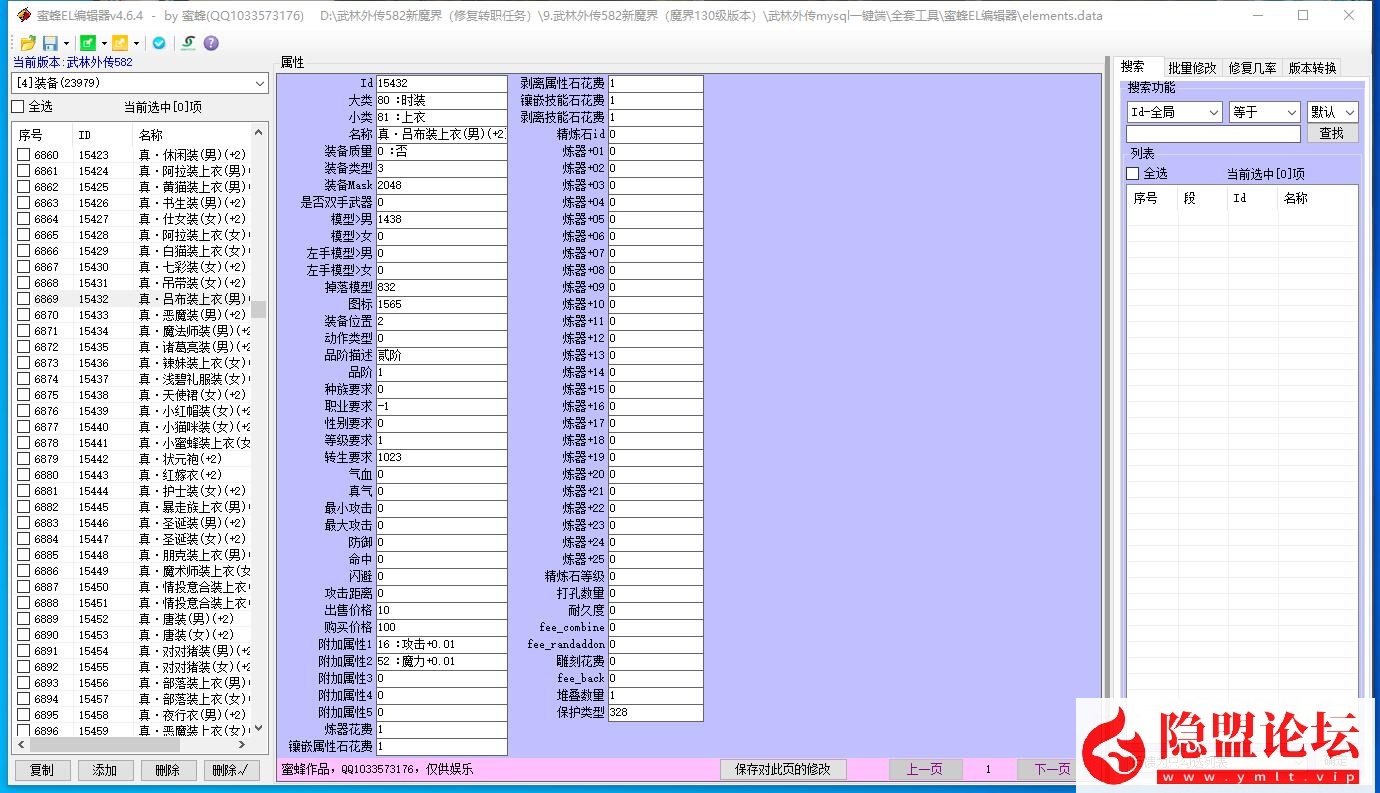Open dropdown arrow beside the save icon
This screenshot has width=1380, height=793.
tap(66, 44)
